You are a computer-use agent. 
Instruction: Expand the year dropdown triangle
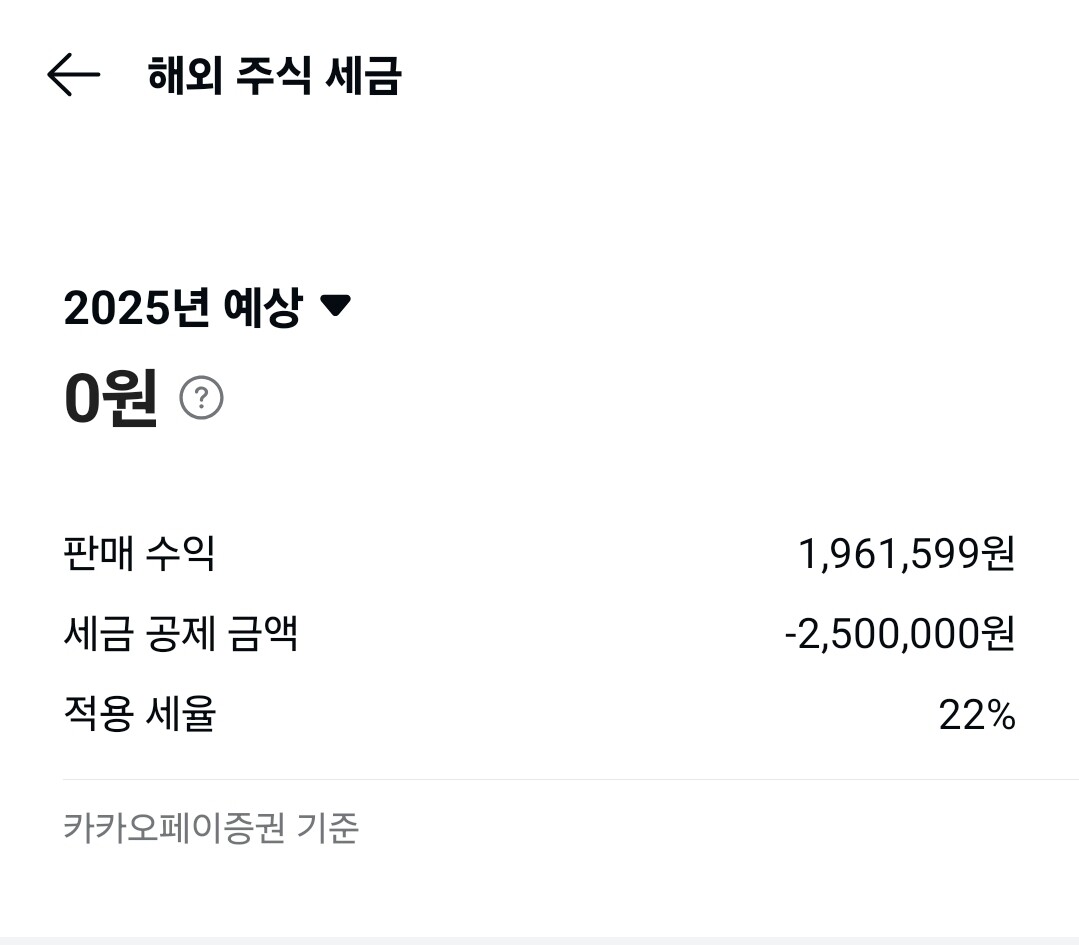pyautogui.click(x=334, y=306)
